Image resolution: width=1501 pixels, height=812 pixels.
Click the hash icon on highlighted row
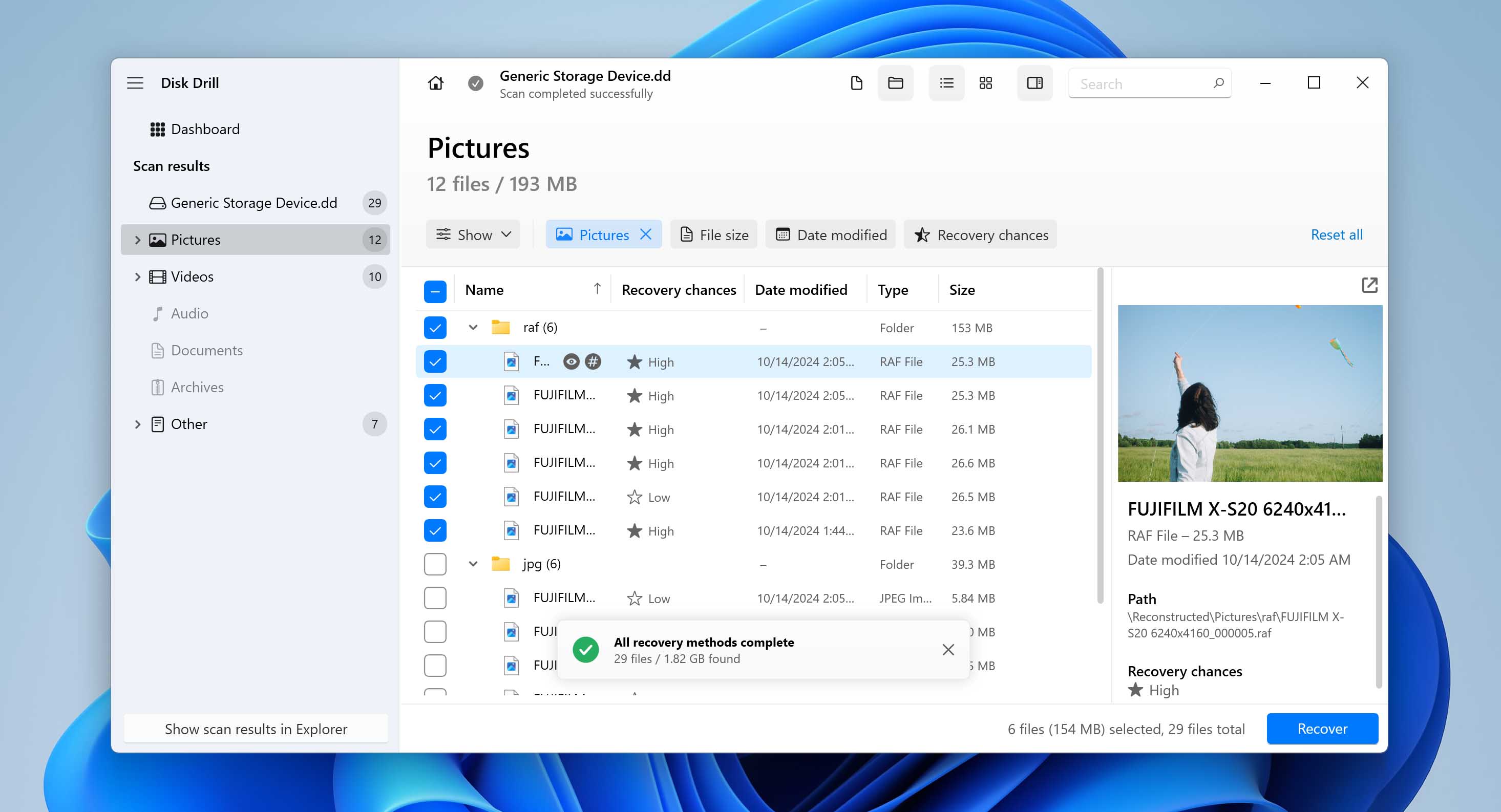593,362
